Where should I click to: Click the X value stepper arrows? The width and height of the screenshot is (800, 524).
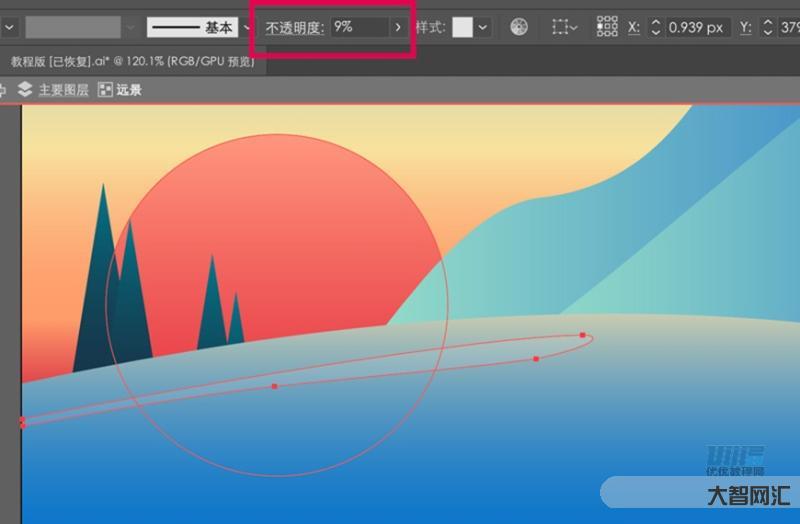click(x=656, y=27)
